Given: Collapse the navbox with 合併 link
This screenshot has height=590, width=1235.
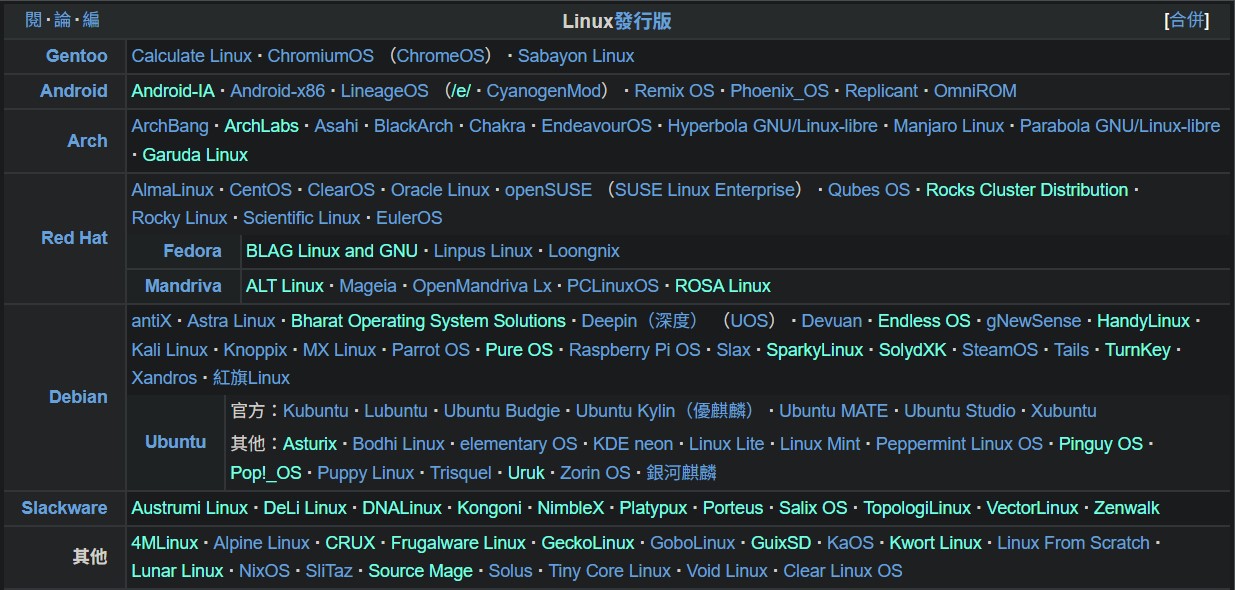Looking at the screenshot, I should 1188,20.
